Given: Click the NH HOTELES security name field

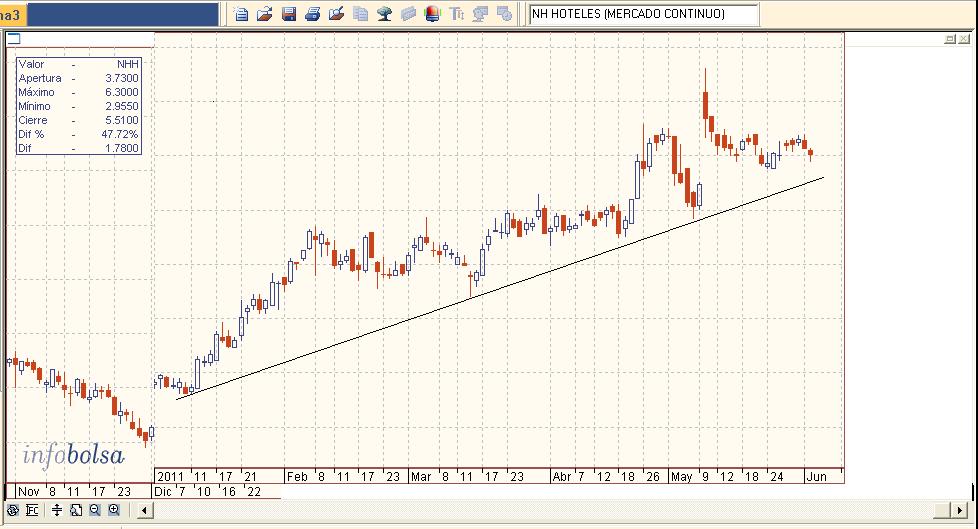Looking at the screenshot, I should click(x=644, y=14).
